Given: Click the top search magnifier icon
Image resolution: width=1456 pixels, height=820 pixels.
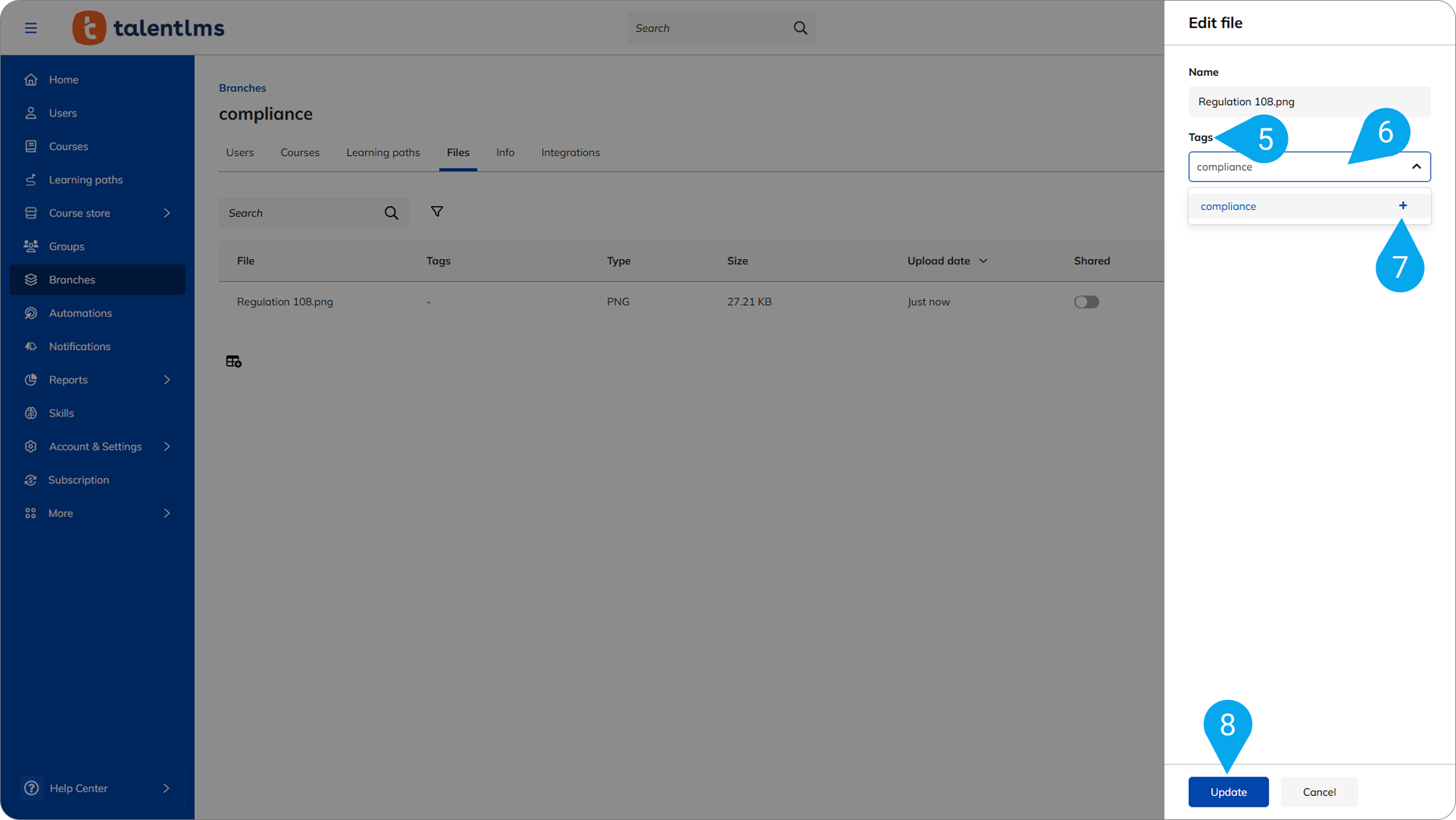Looking at the screenshot, I should tap(800, 28).
